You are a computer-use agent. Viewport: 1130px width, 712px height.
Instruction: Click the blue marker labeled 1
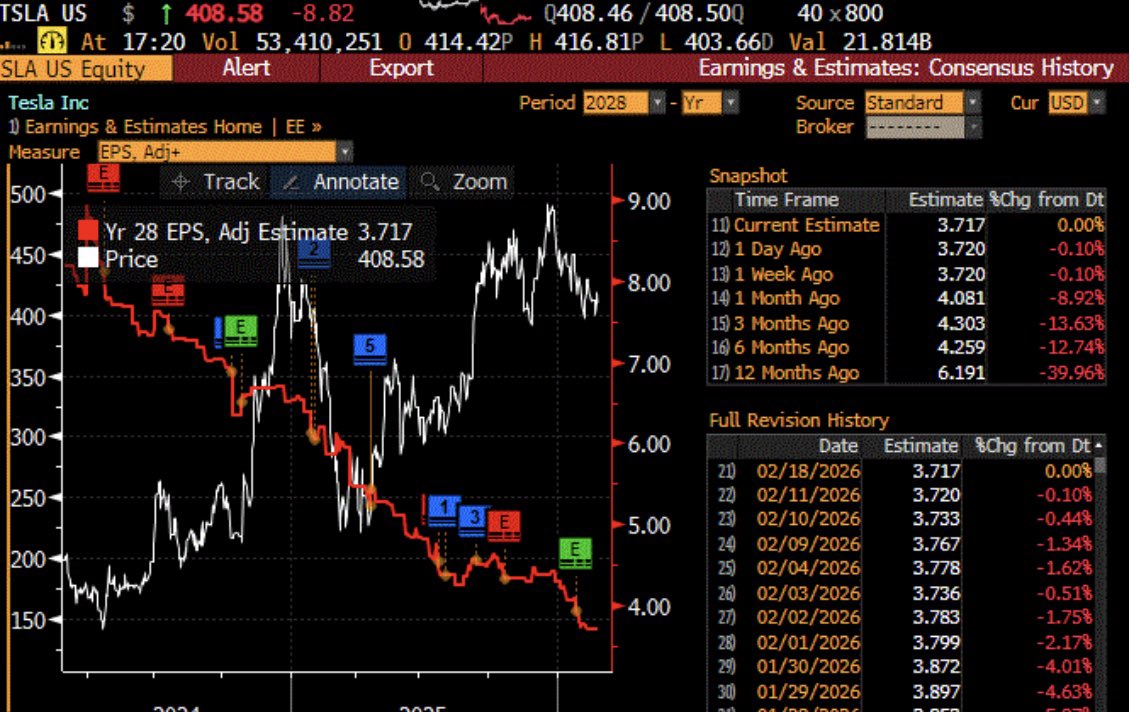point(445,510)
